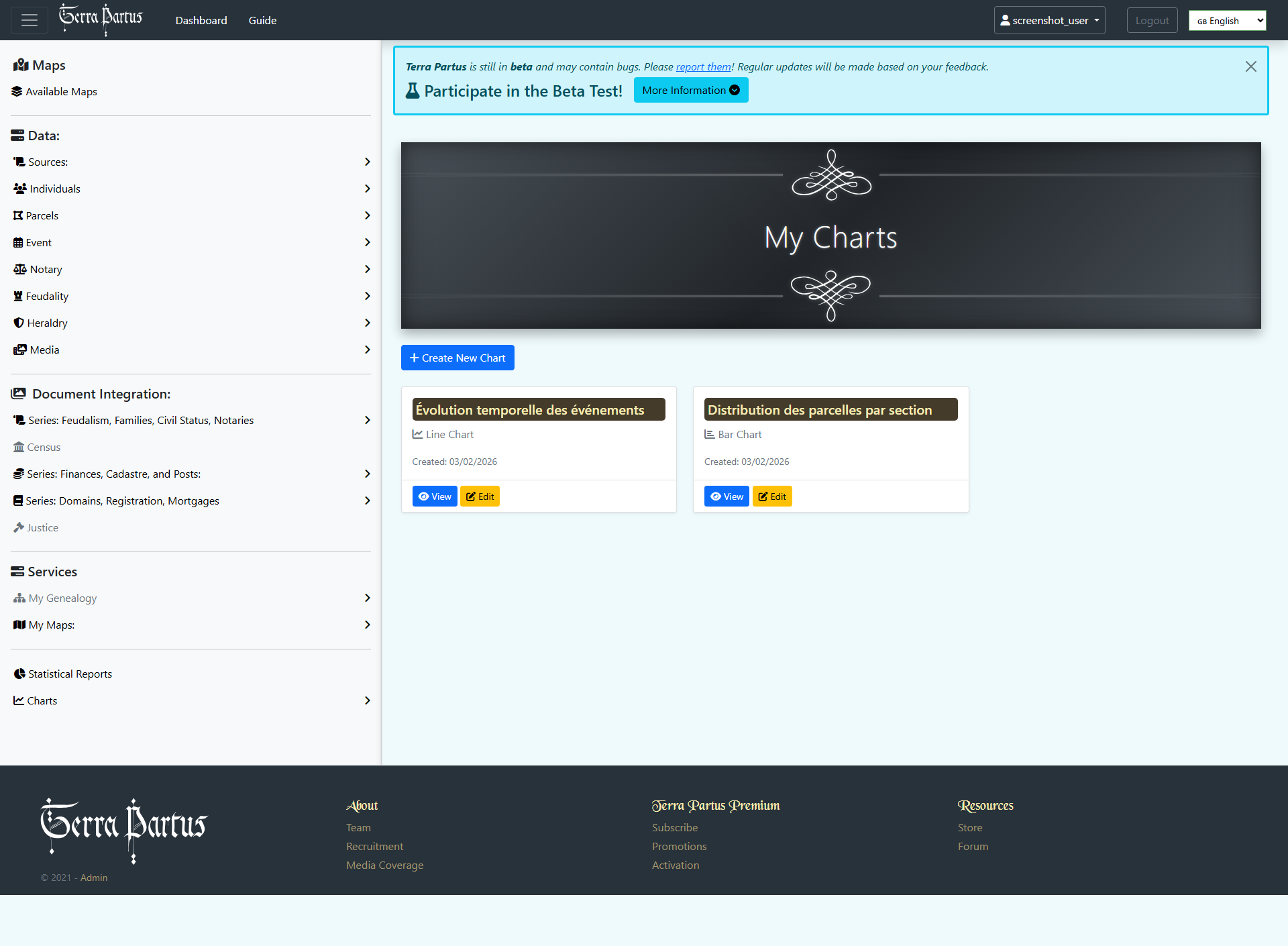Click the Available Maps layers icon
1288x946 pixels.
click(x=17, y=91)
